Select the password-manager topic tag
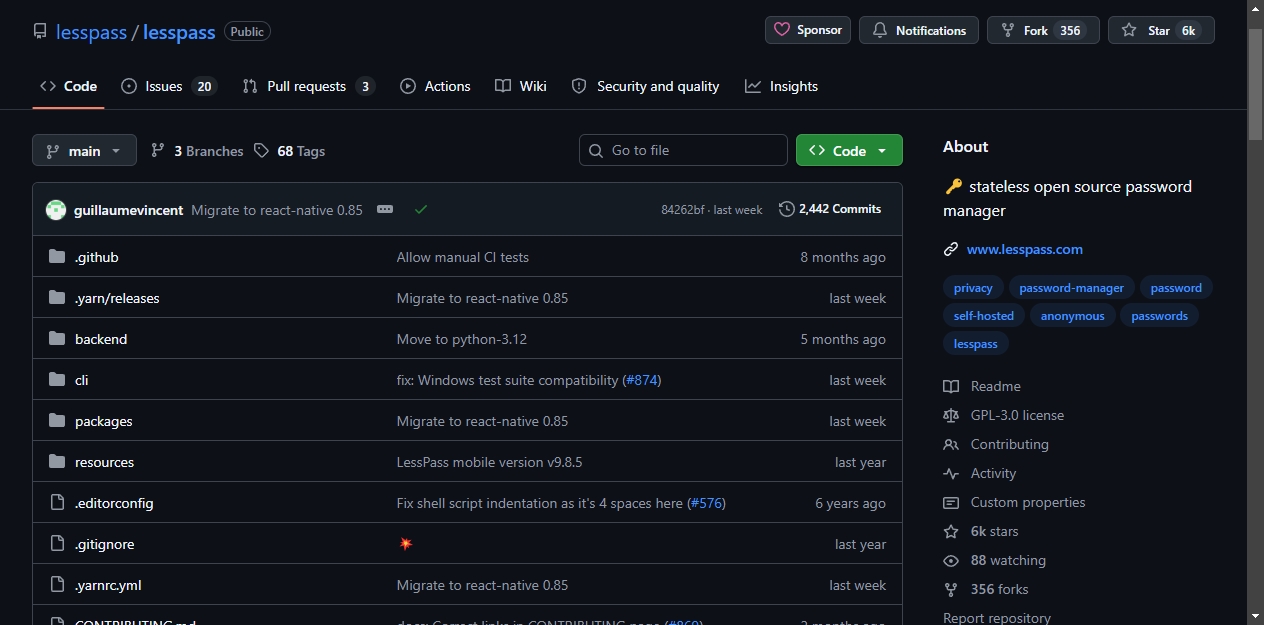The width and height of the screenshot is (1264, 625). coord(1071,288)
